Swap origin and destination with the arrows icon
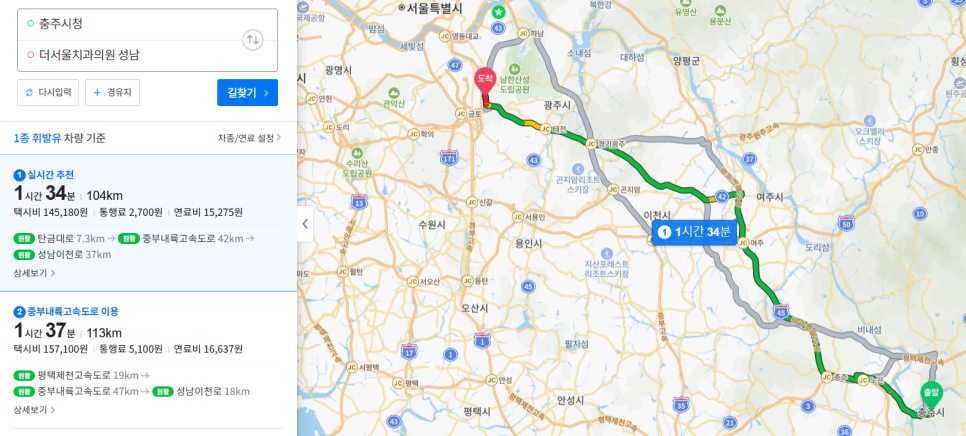 click(x=253, y=40)
